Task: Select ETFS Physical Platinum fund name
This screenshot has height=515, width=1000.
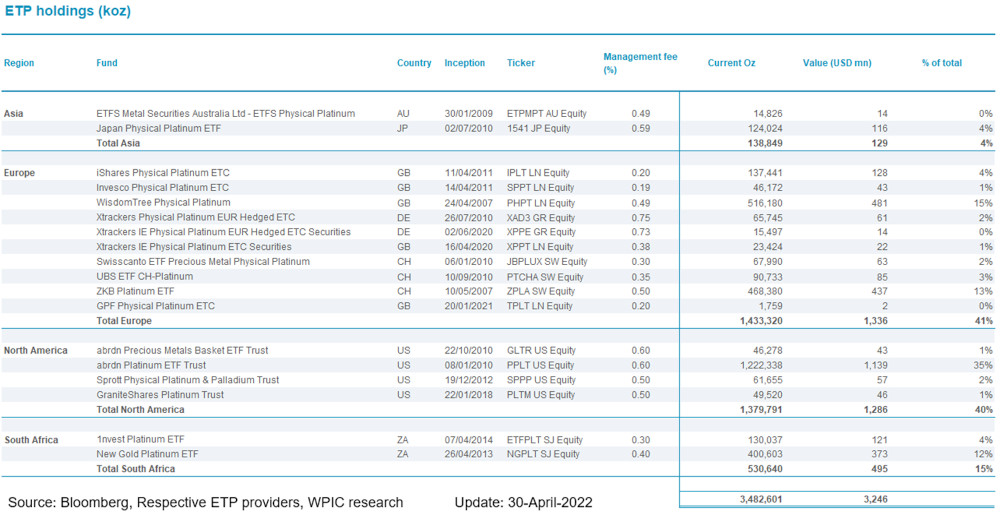Action: pyautogui.click(x=225, y=113)
